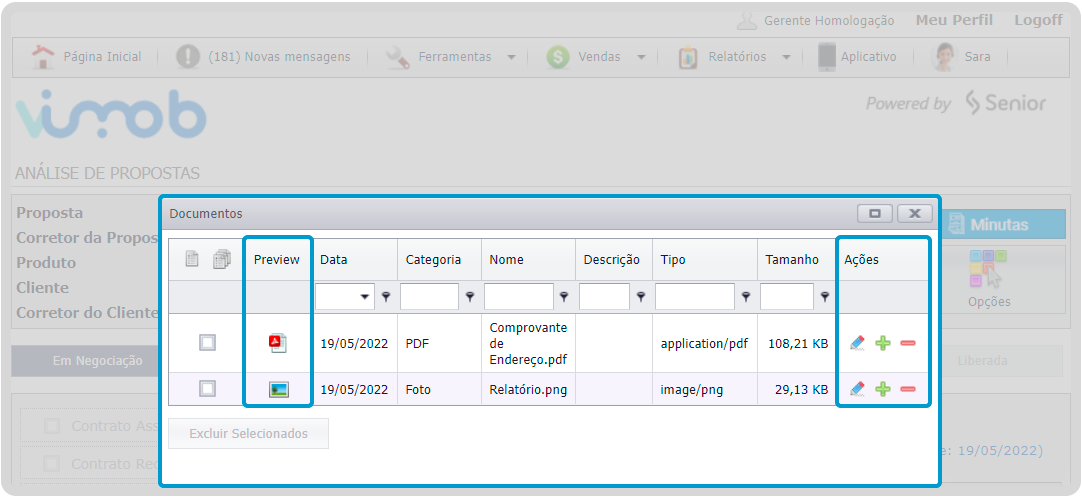Click the Logoff link
This screenshot has height=497, width=1082.
coord(1038,20)
